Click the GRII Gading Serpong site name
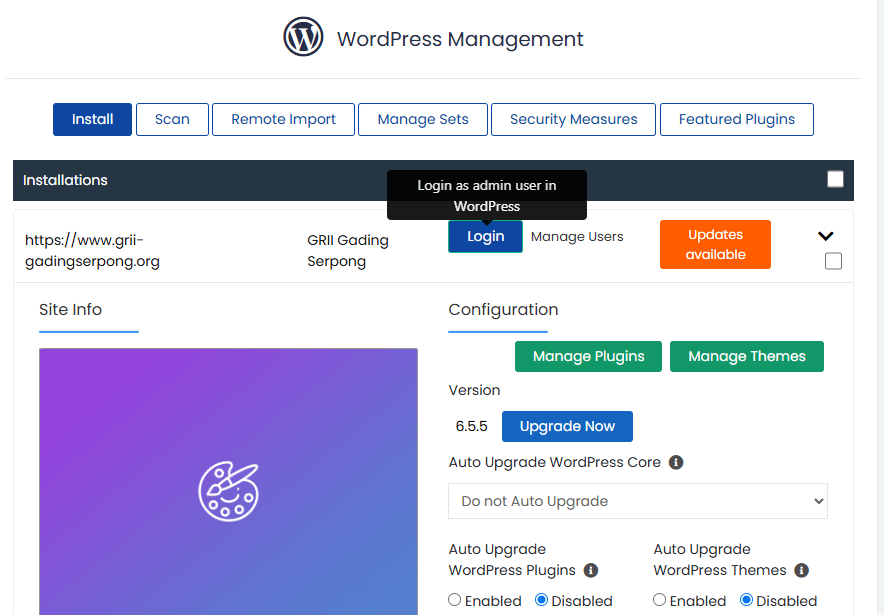This screenshot has width=884, height=615. point(348,250)
